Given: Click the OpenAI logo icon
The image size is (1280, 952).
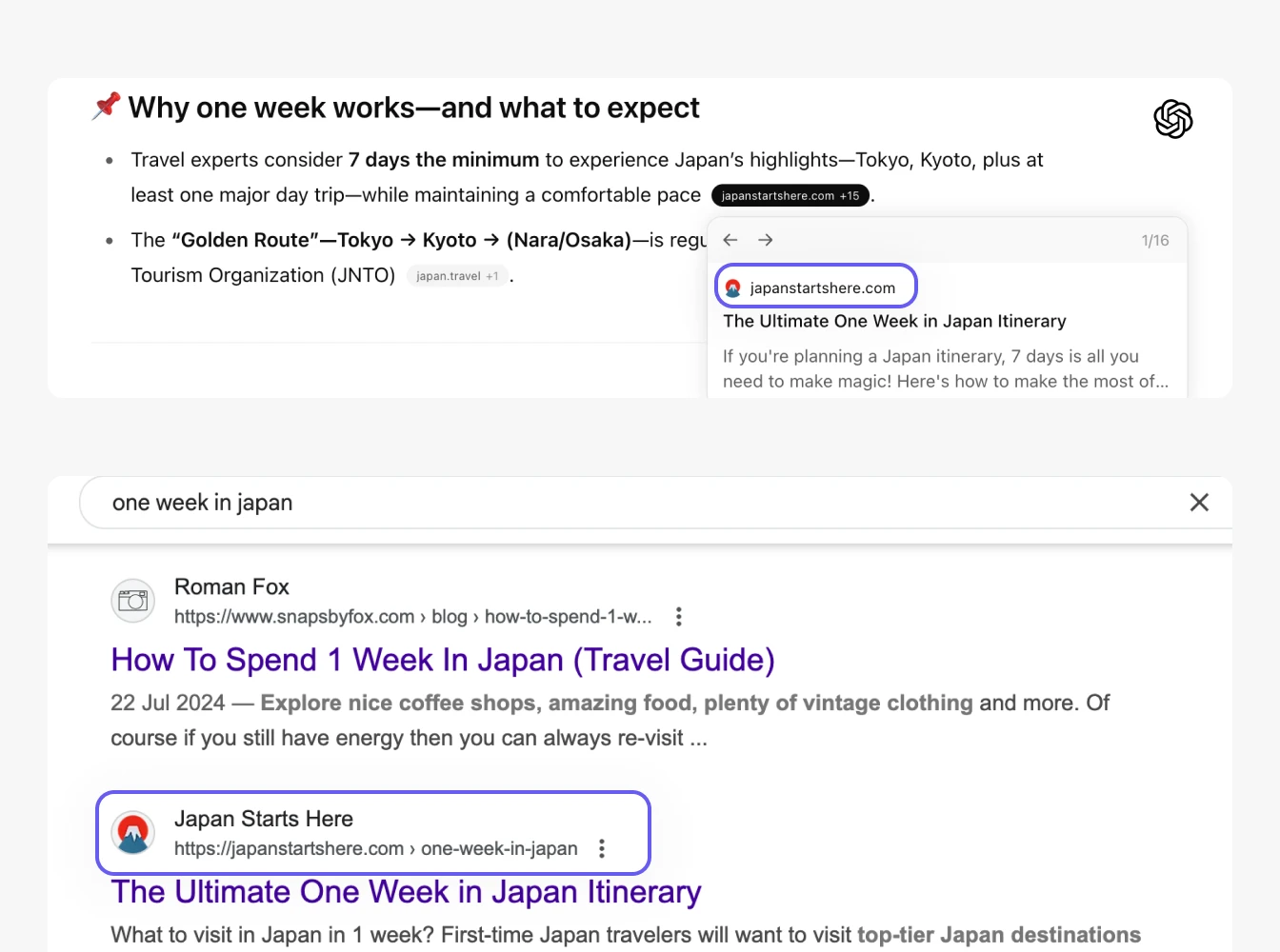Looking at the screenshot, I should [x=1172, y=119].
